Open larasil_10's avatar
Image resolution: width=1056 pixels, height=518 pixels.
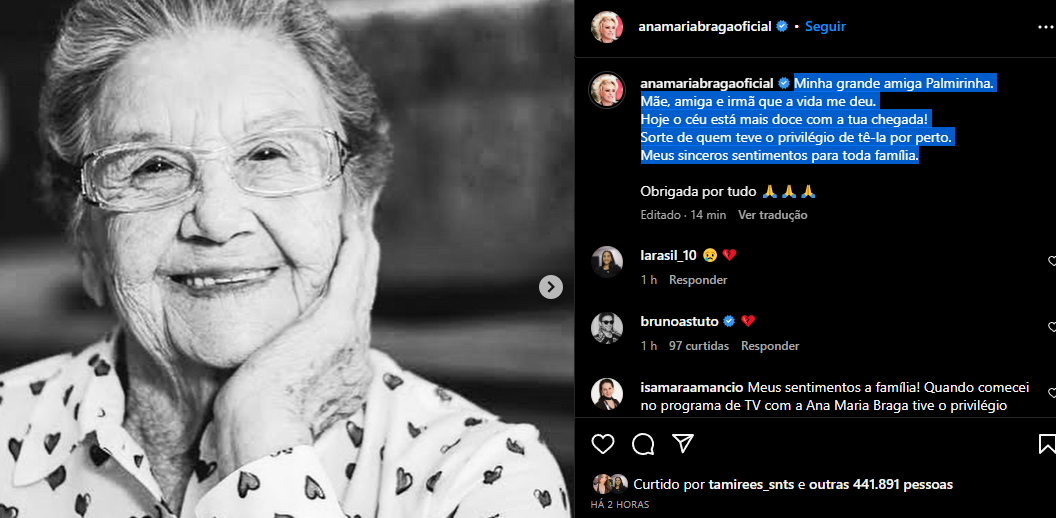[607, 261]
